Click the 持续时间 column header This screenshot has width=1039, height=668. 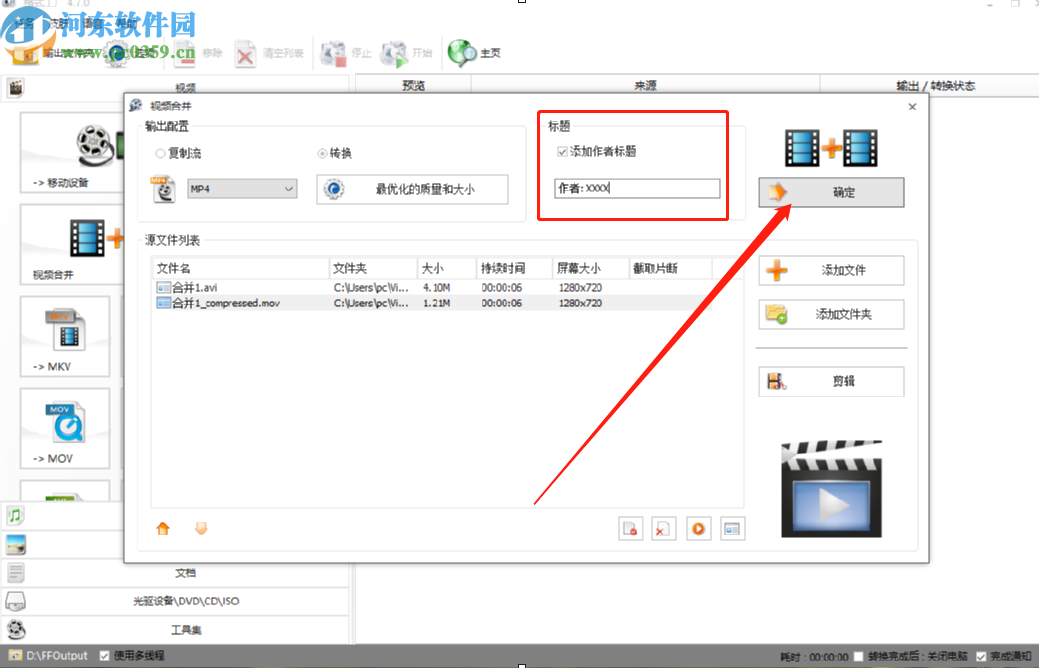(514, 268)
